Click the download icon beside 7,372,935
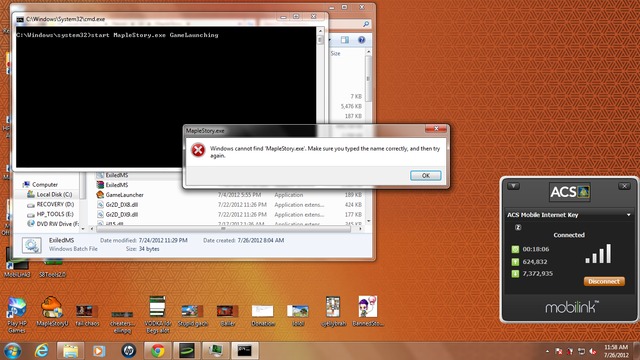Screen dimensions: 640x360 pyautogui.click(x=515, y=273)
